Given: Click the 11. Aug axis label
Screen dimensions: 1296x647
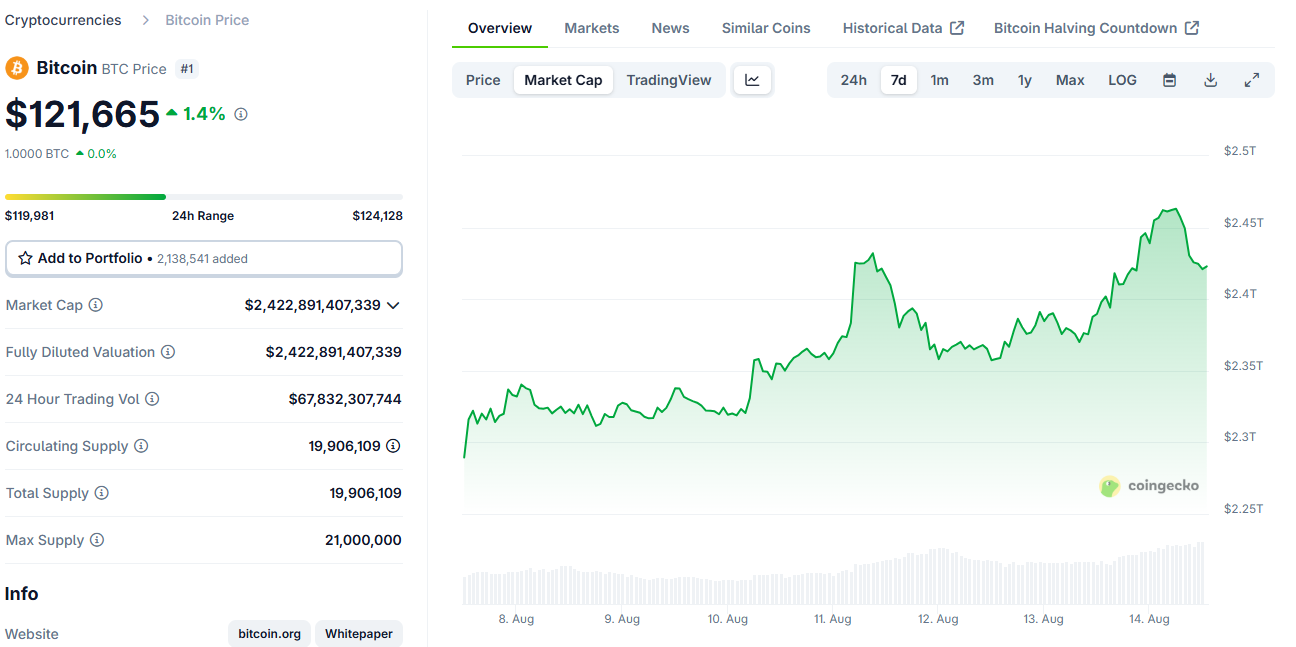Looking at the screenshot, I should [x=833, y=619].
